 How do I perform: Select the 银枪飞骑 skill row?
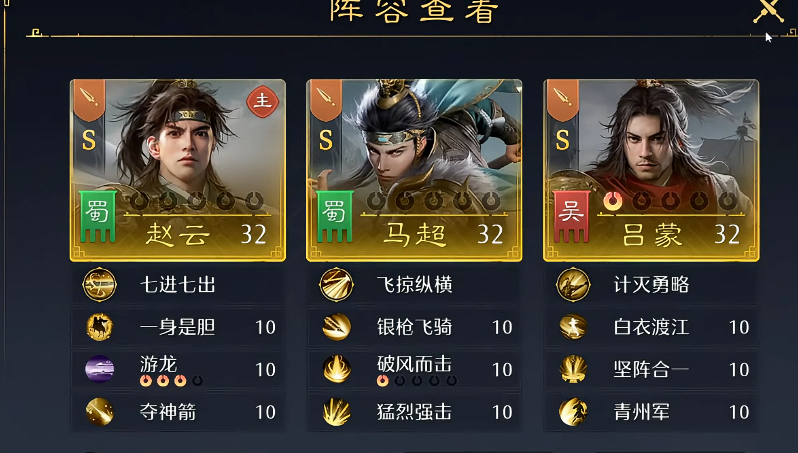pos(414,327)
